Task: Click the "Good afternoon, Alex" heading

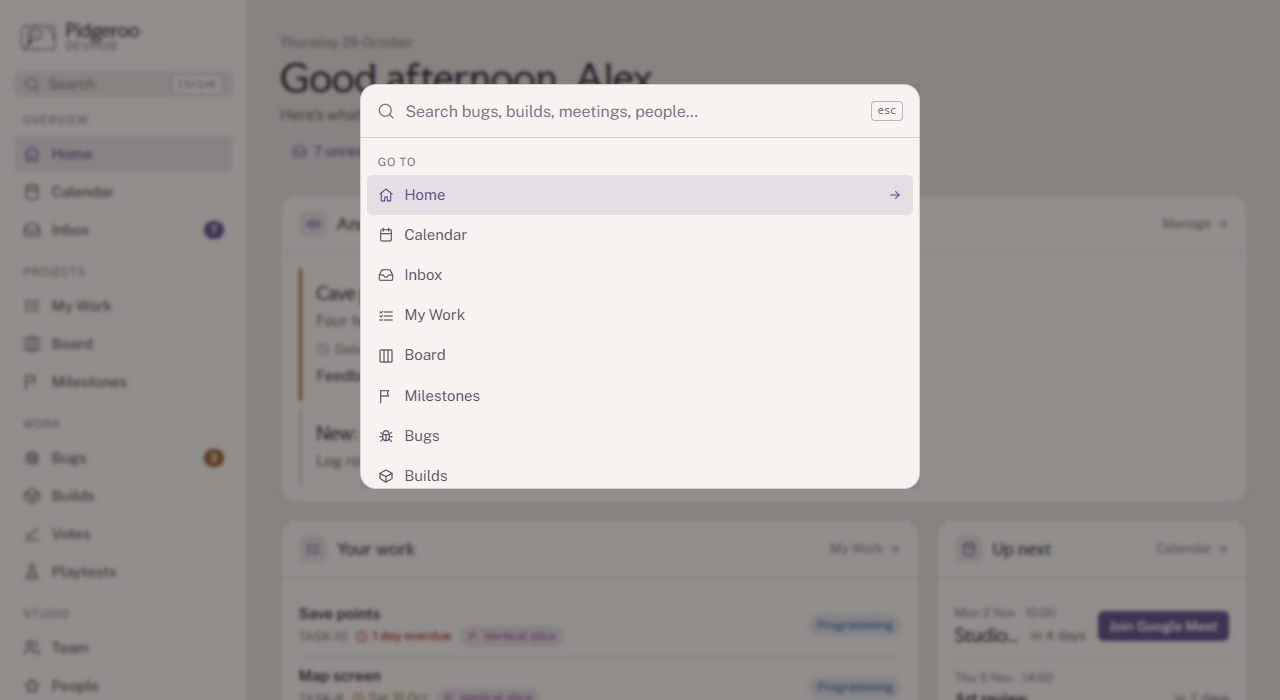Action: point(466,78)
